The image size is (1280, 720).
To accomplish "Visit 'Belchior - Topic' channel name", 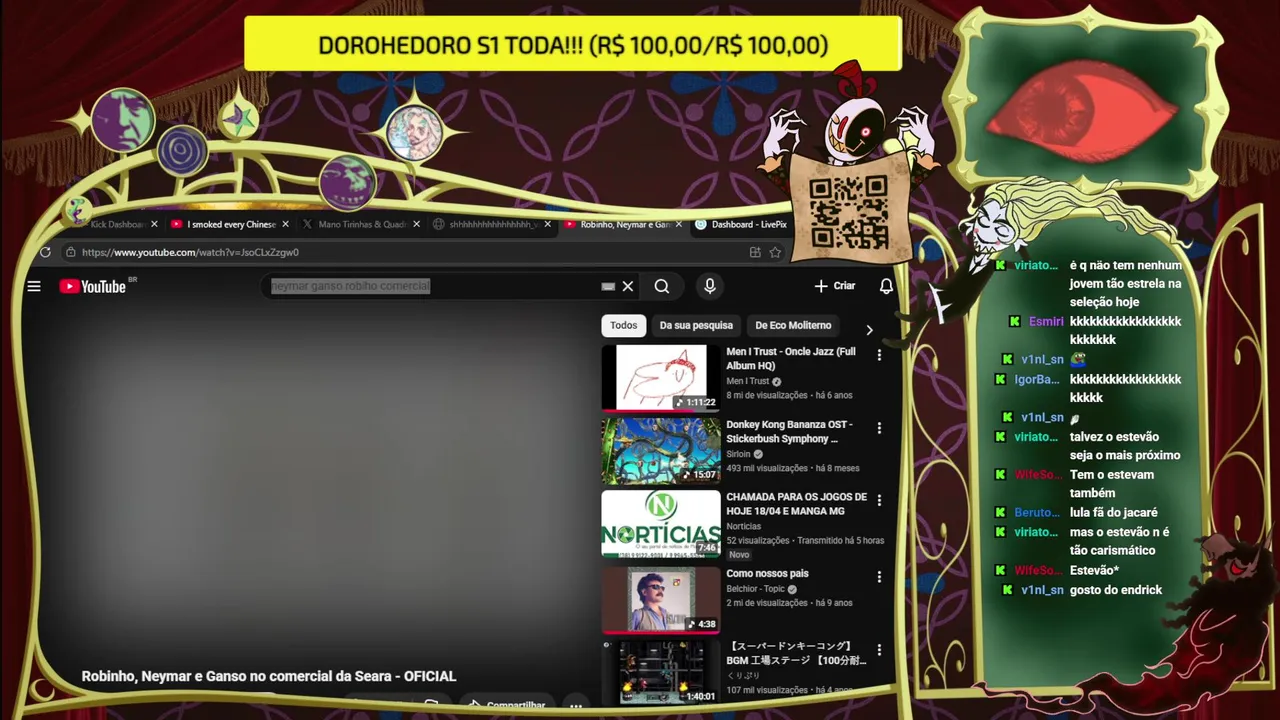I will [755, 589].
